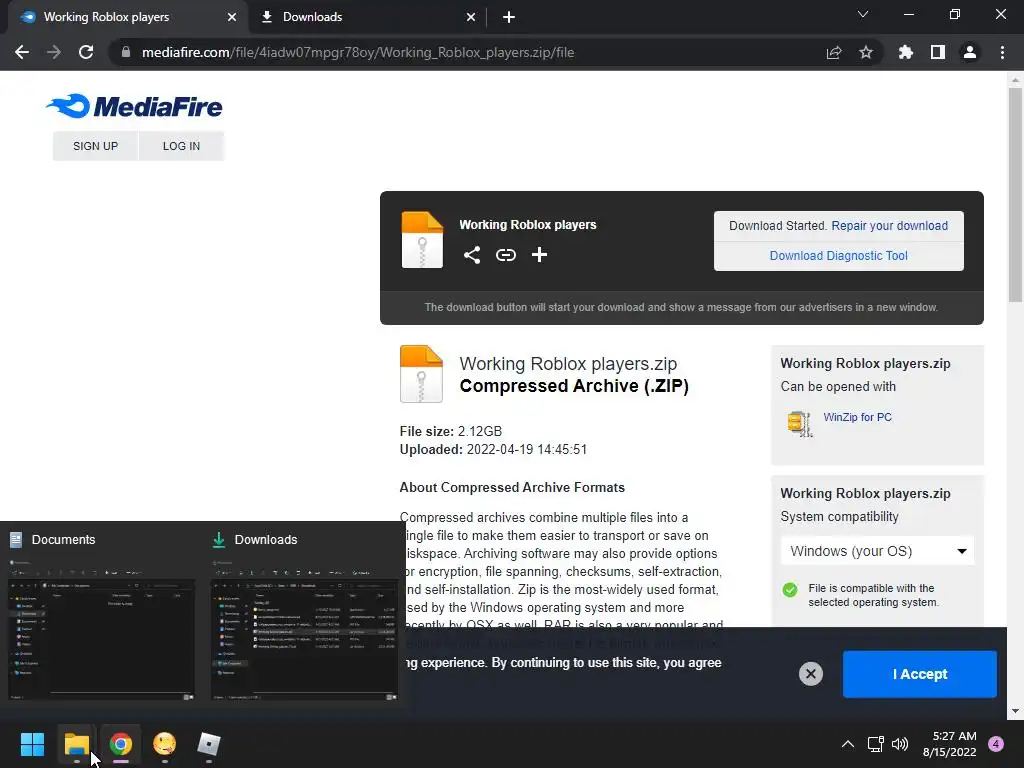Open the Documents window thumbnail preview

click(101, 628)
